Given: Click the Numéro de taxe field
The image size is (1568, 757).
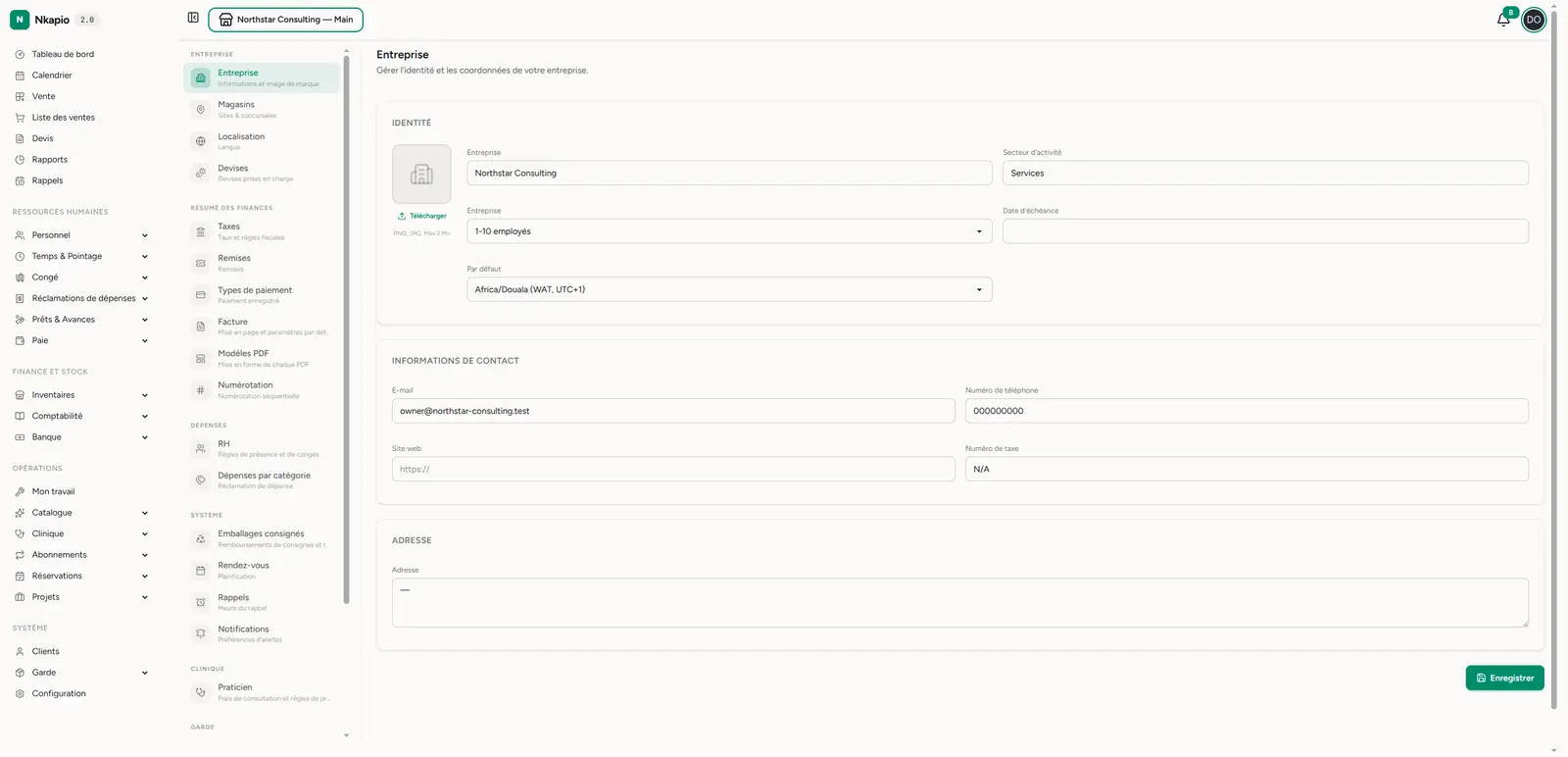Looking at the screenshot, I should tap(1247, 469).
